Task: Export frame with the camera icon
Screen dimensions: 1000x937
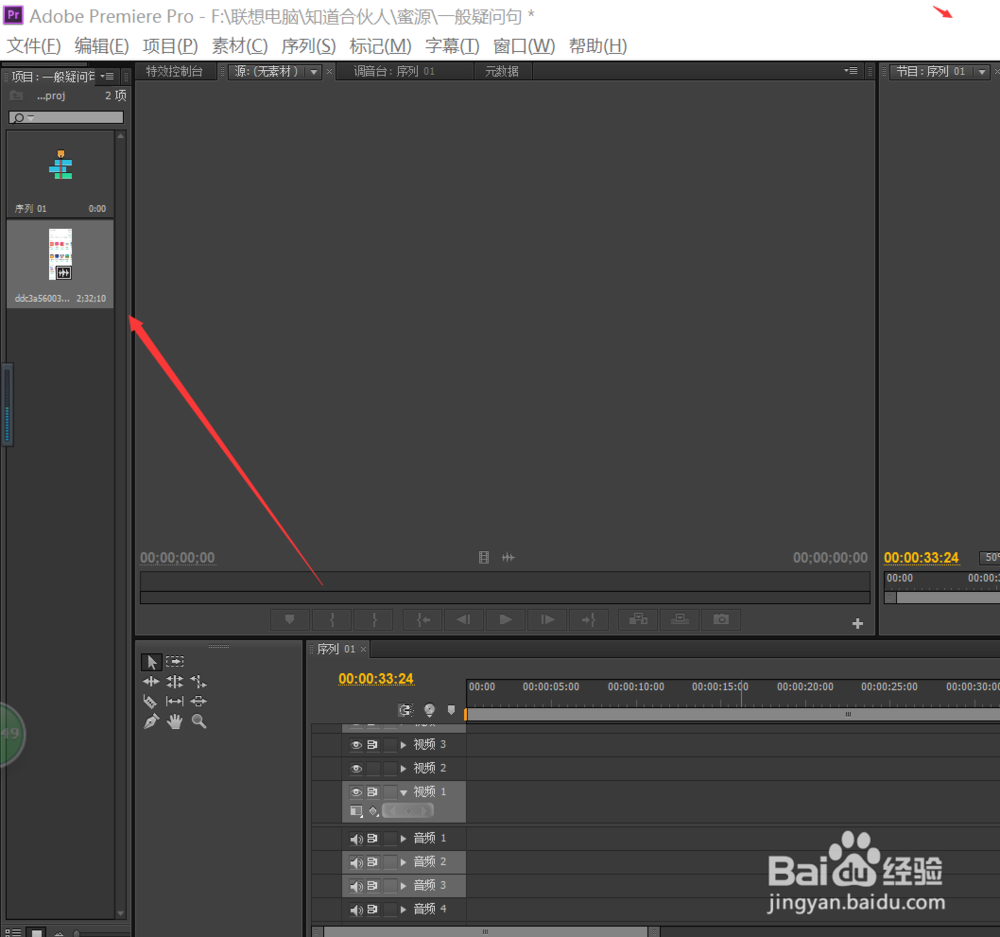Action: coord(721,619)
